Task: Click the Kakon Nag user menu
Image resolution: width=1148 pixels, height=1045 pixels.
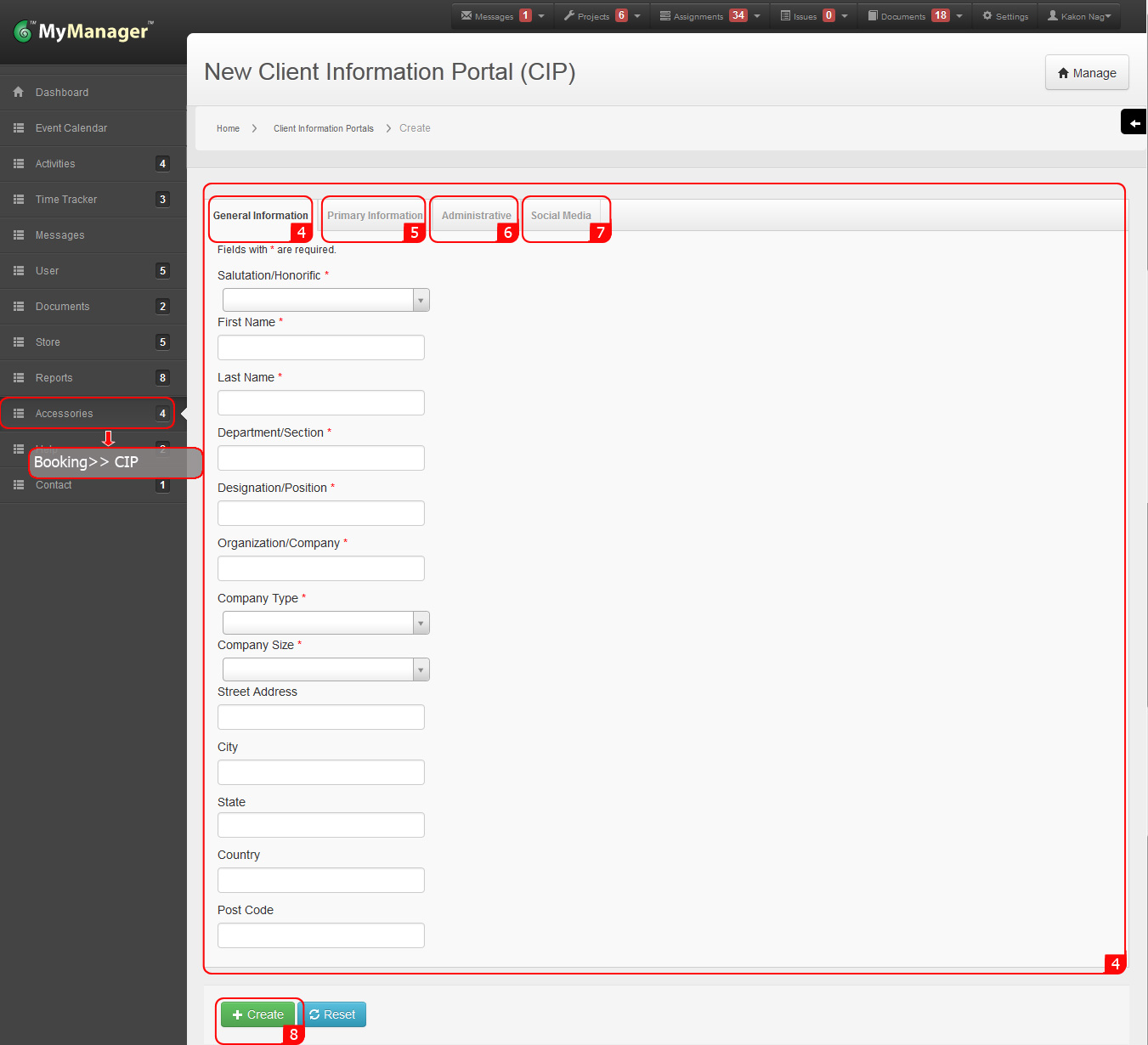Action: click(x=1079, y=16)
